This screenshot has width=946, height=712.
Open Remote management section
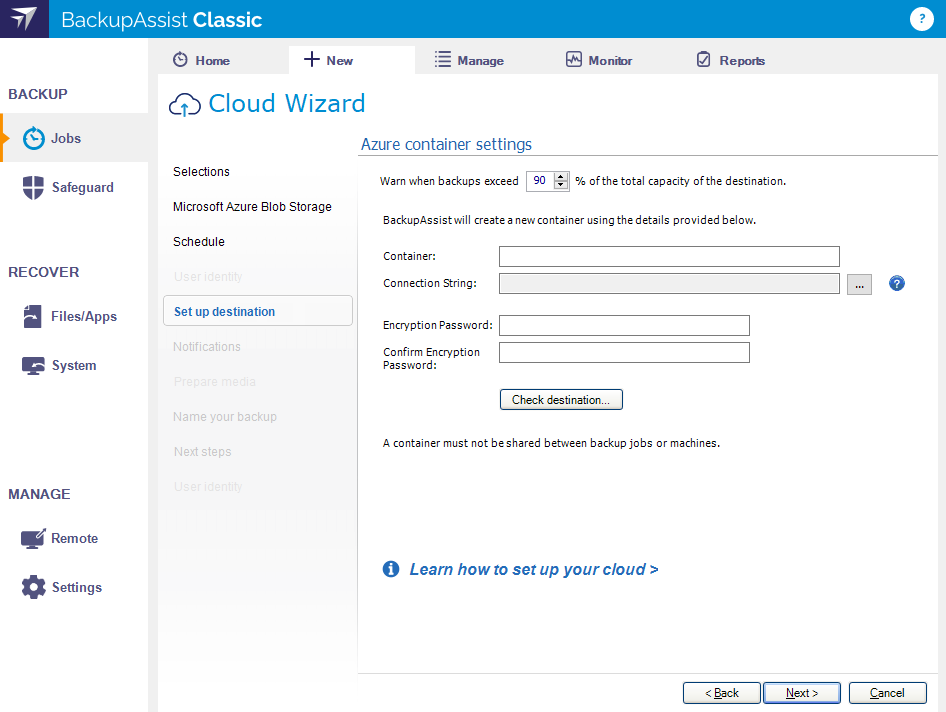(75, 538)
